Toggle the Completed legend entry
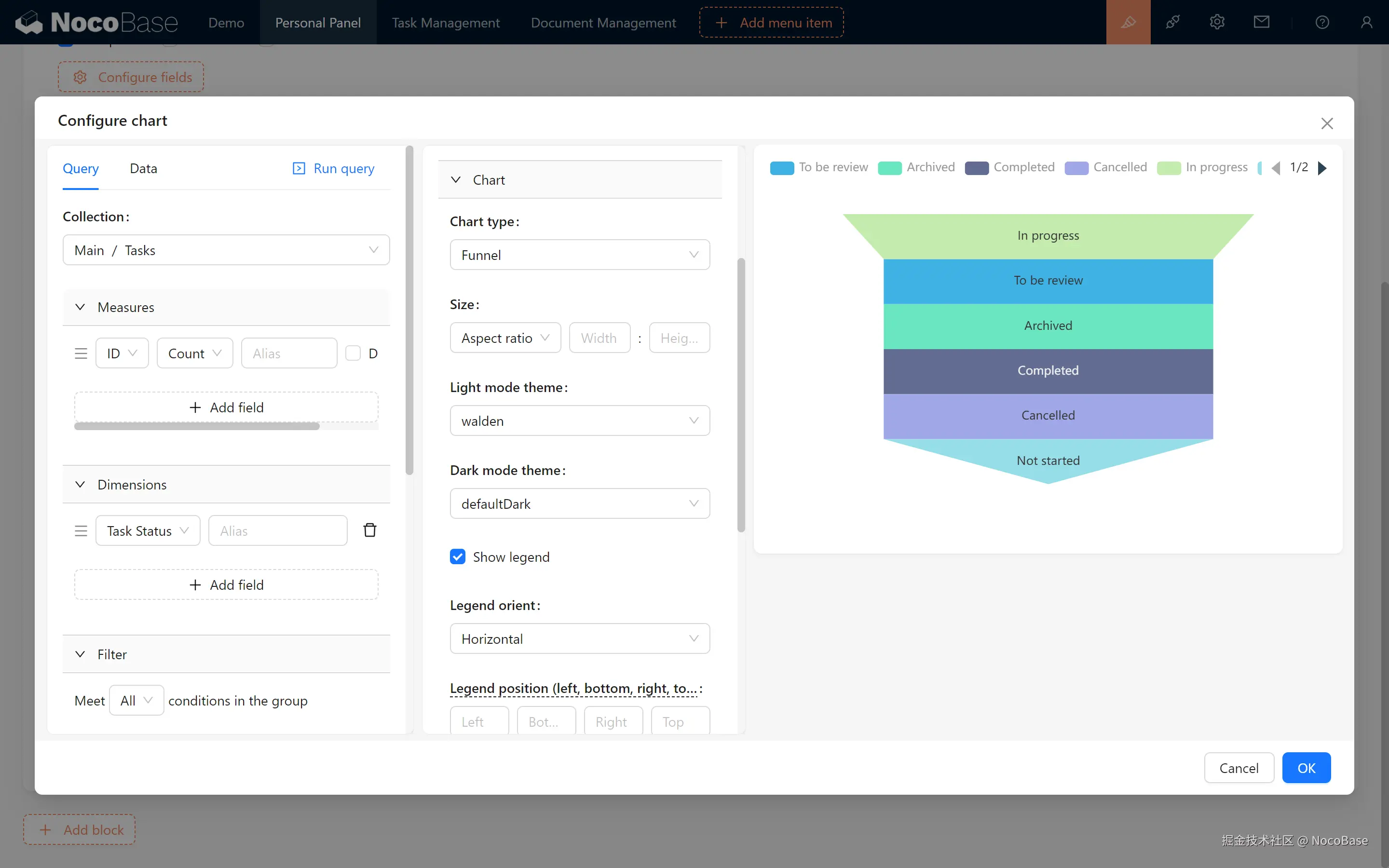1389x868 pixels. coord(1009,167)
